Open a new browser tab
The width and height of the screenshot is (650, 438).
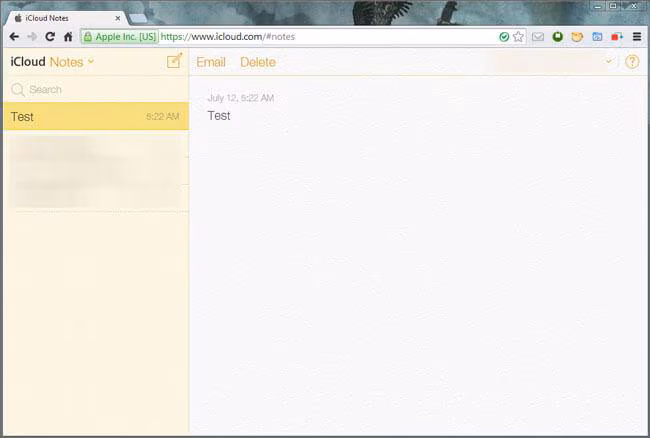[138, 19]
